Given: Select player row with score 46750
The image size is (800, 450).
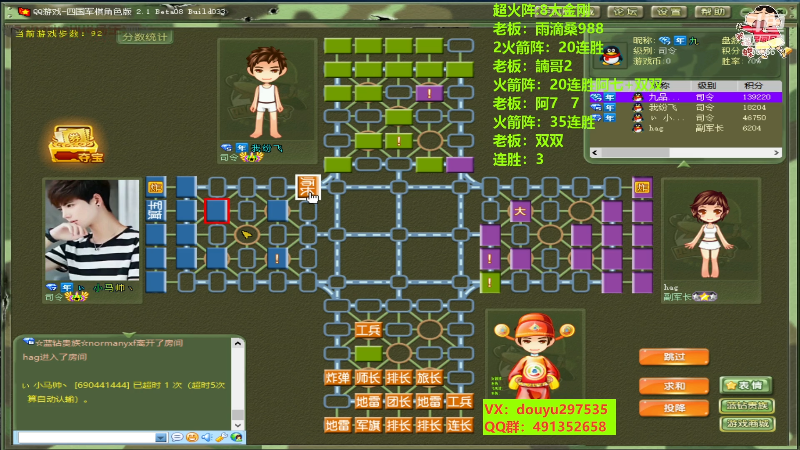Looking at the screenshot, I should [686, 118].
